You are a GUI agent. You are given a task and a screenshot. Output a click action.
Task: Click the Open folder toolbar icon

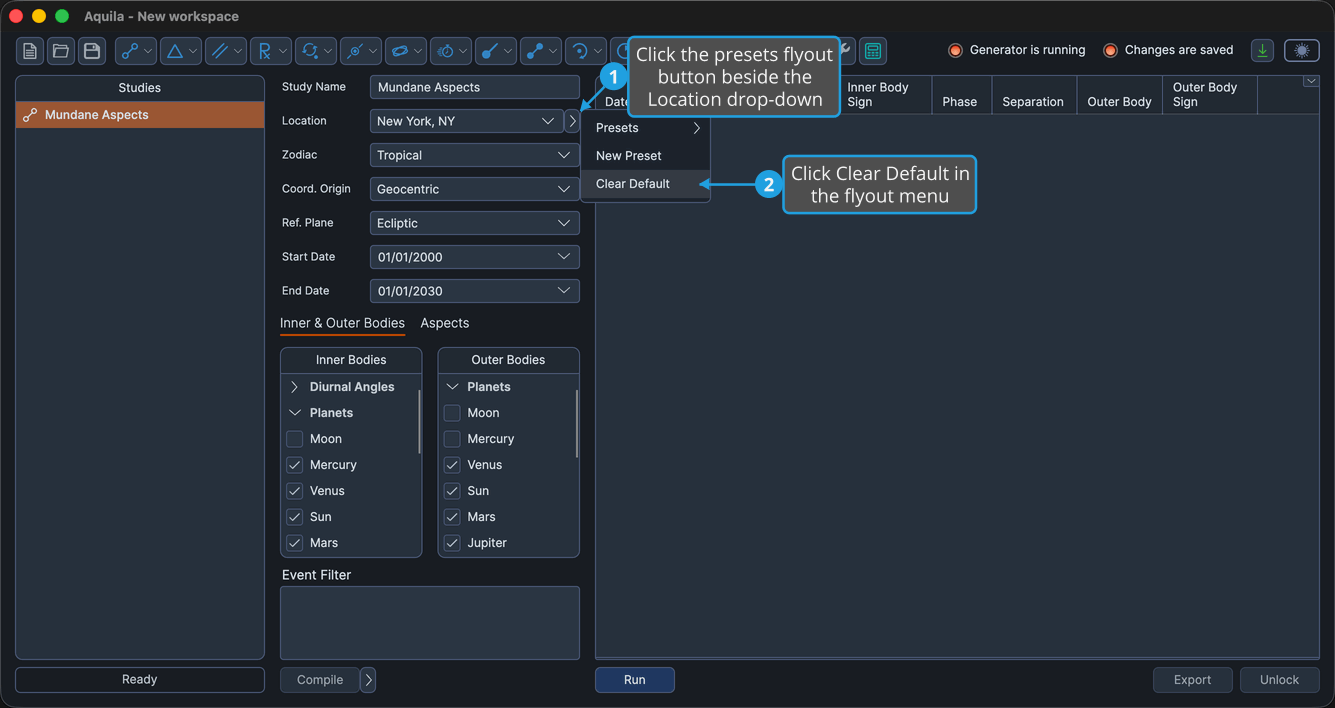pos(61,51)
